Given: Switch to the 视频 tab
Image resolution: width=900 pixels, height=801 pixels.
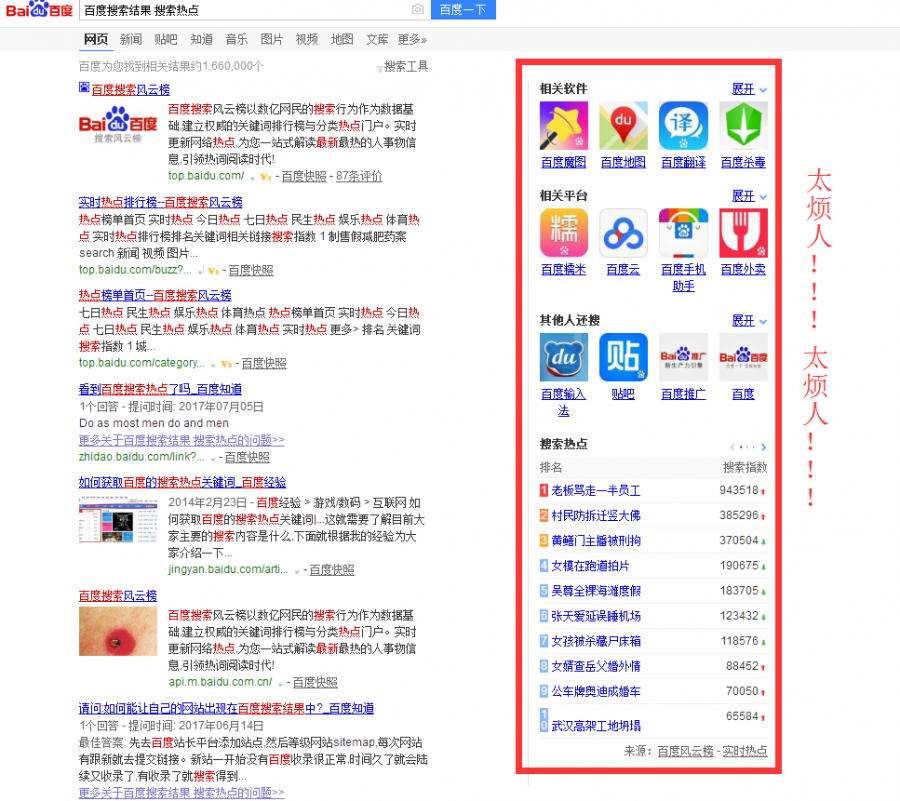Looking at the screenshot, I should [x=307, y=40].
